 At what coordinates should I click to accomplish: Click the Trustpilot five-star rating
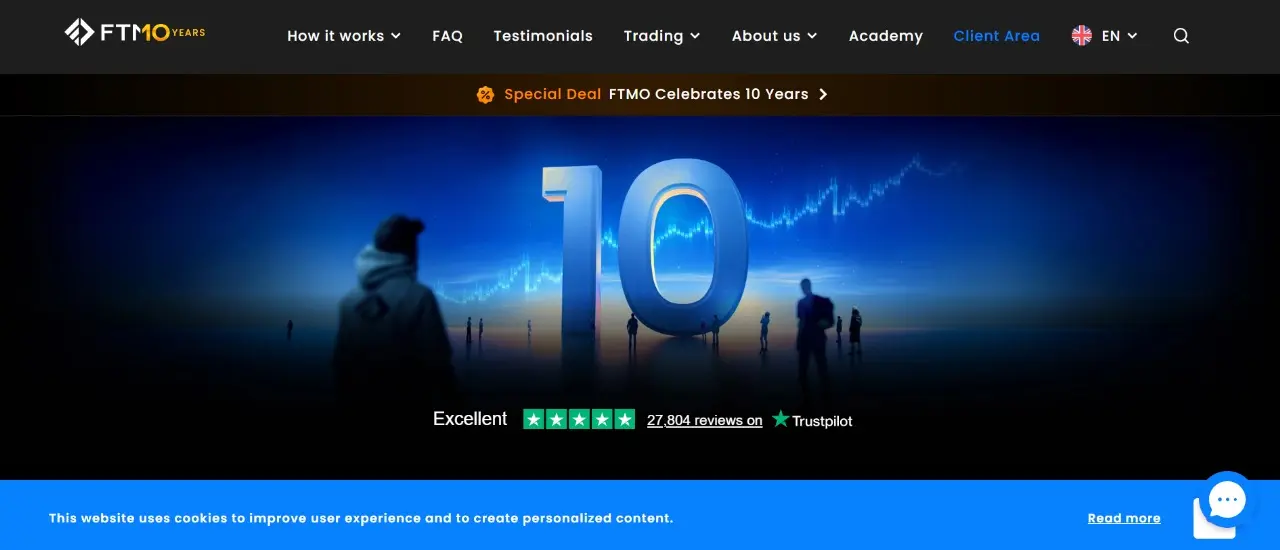(x=579, y=419)
